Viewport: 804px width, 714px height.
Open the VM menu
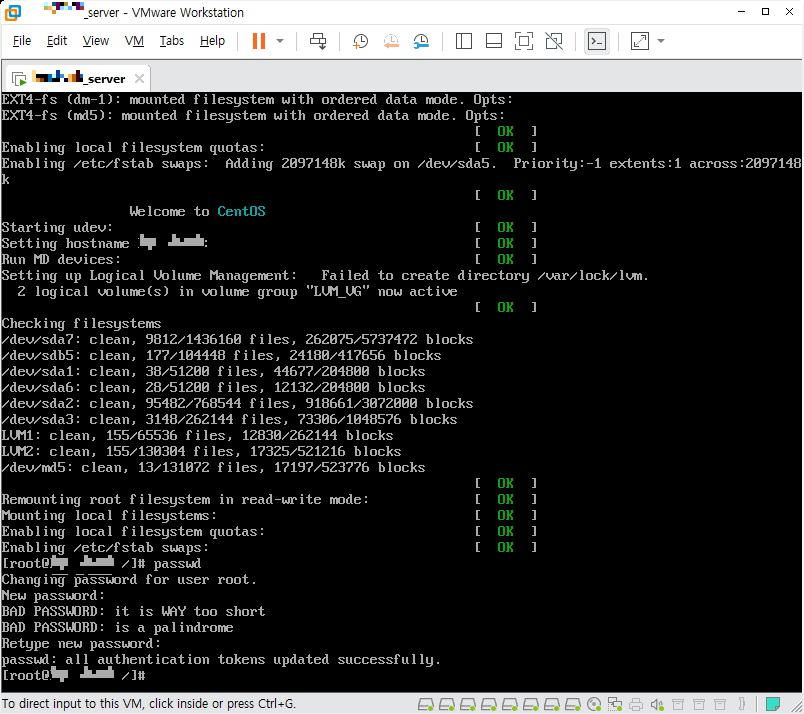pos(134,41)
